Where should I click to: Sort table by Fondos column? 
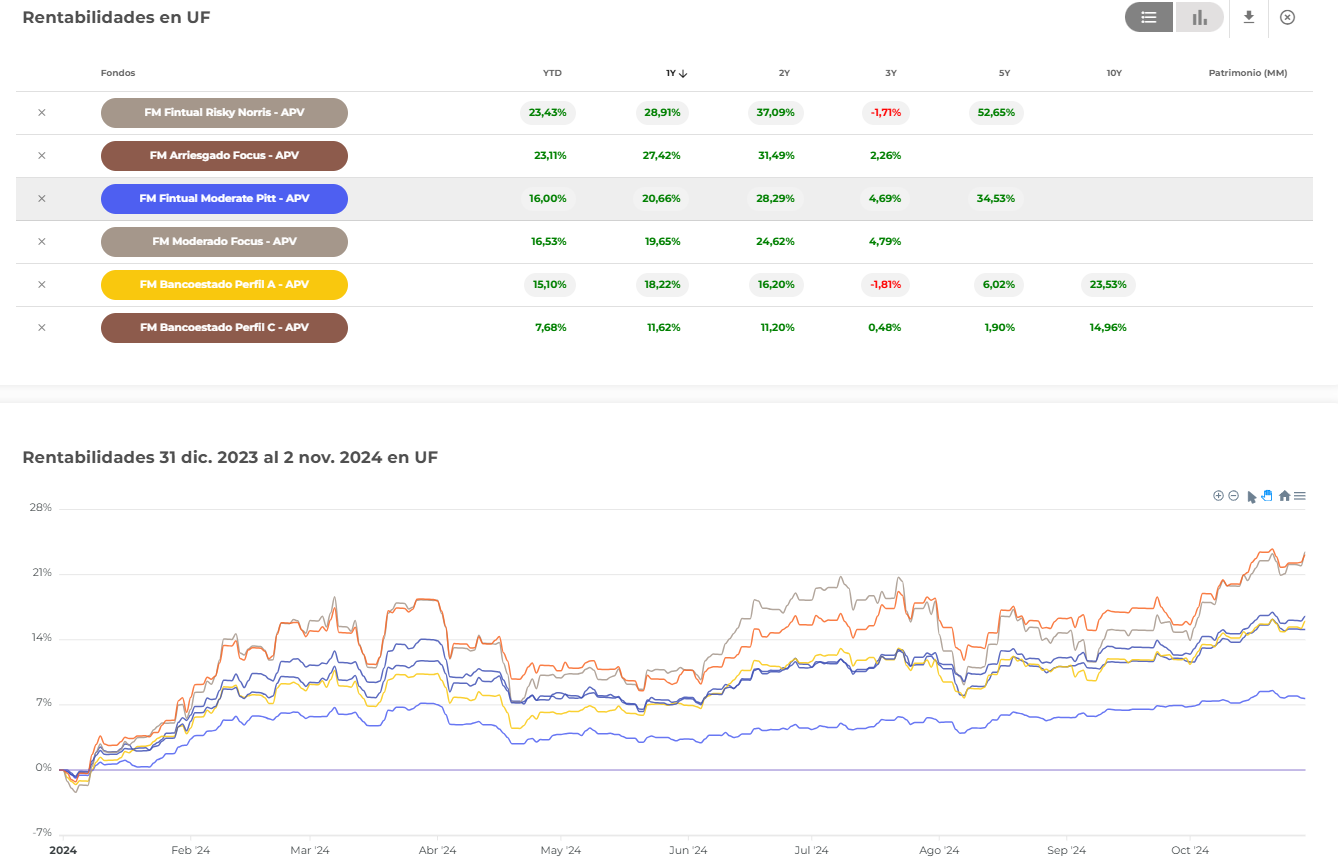118,73
